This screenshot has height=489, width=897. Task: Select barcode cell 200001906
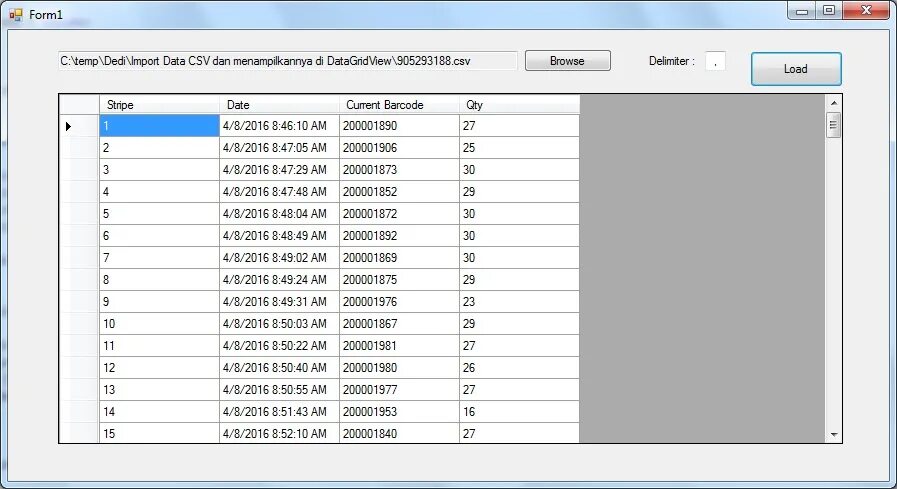pos(399,148)
